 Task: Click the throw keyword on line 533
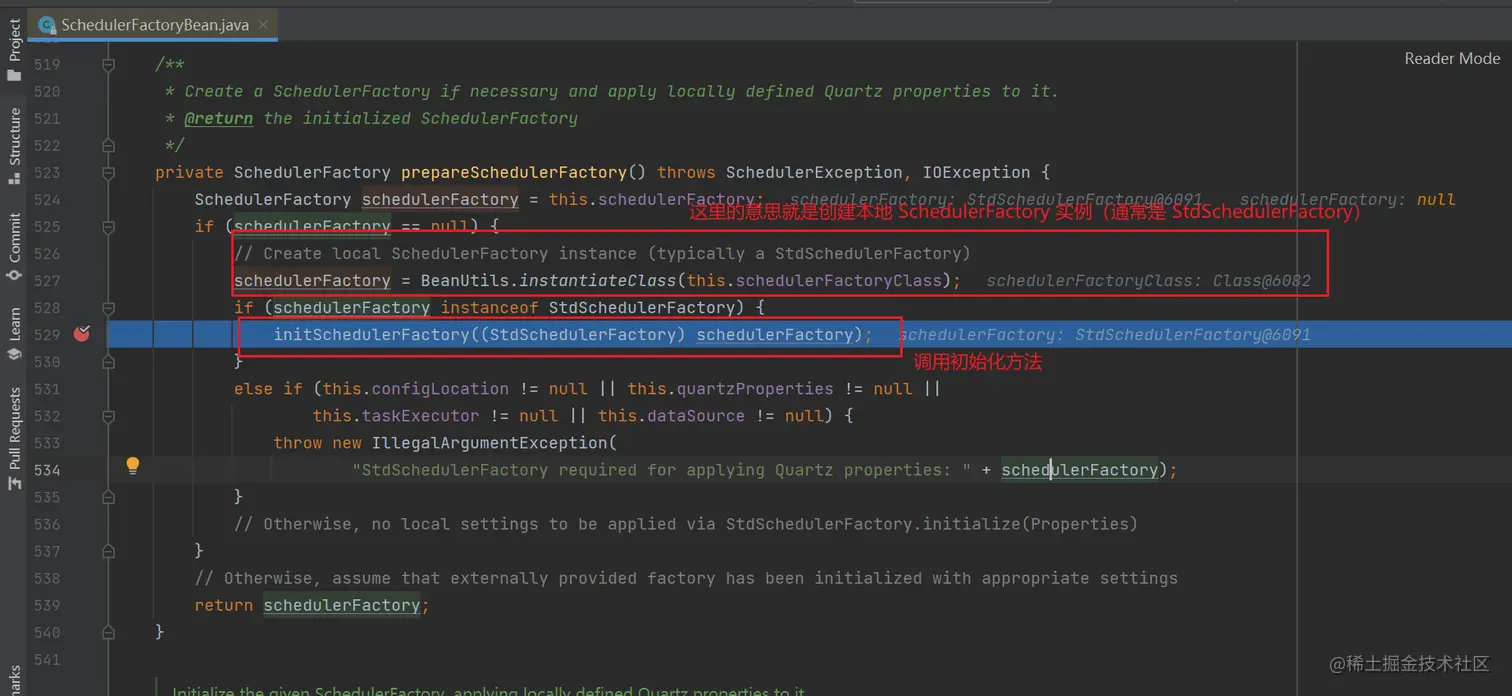(x=298, y=442)
